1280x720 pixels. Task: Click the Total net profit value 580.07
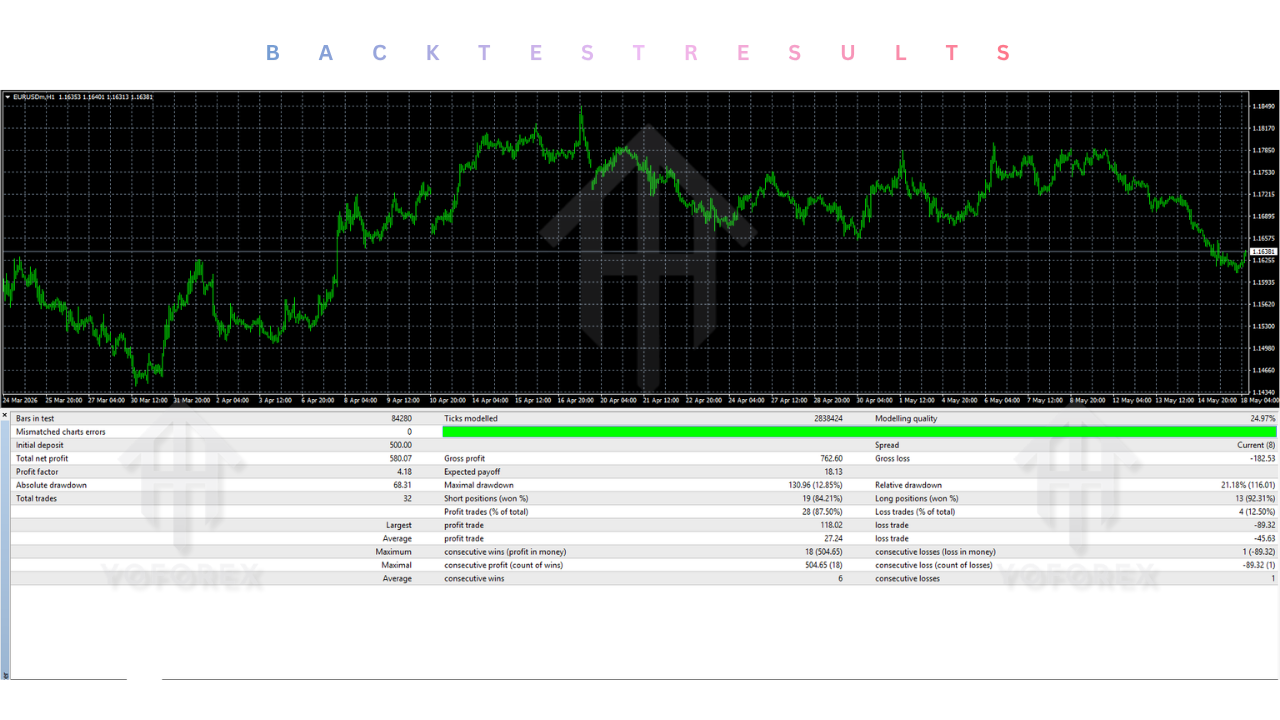(400, 458)
